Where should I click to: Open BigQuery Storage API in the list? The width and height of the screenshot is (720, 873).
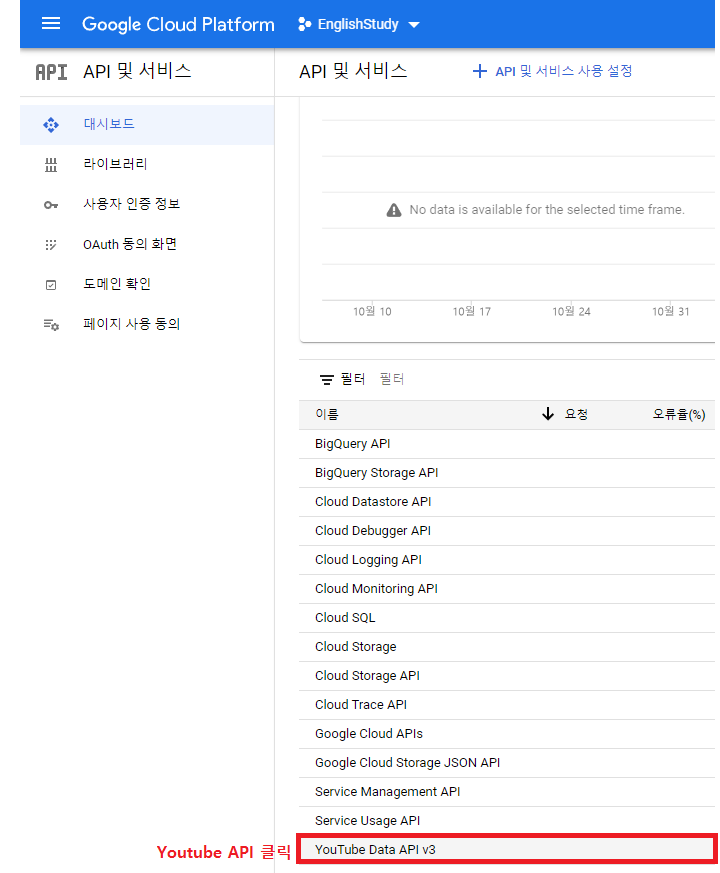coord(507,473)
